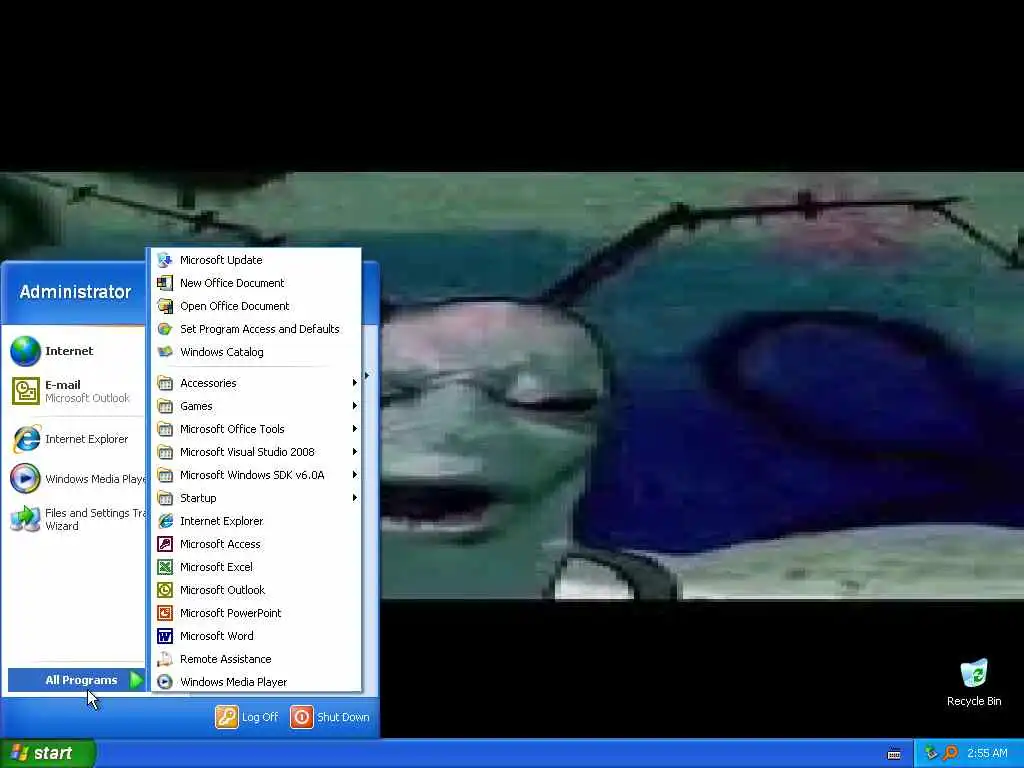
Task: Click the Windows Catalog icon
Action: coord(165,352)
